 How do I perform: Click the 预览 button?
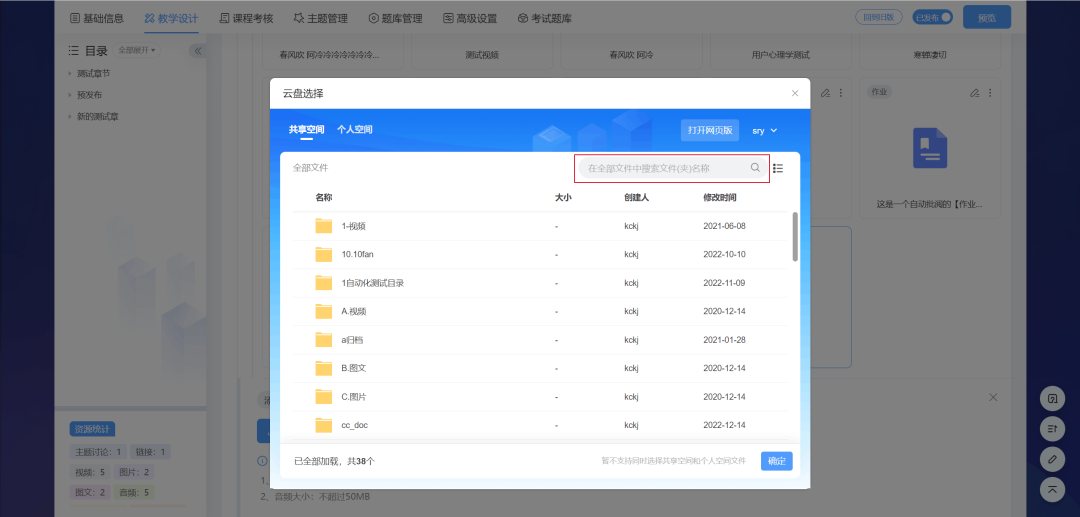click(987, 18)
